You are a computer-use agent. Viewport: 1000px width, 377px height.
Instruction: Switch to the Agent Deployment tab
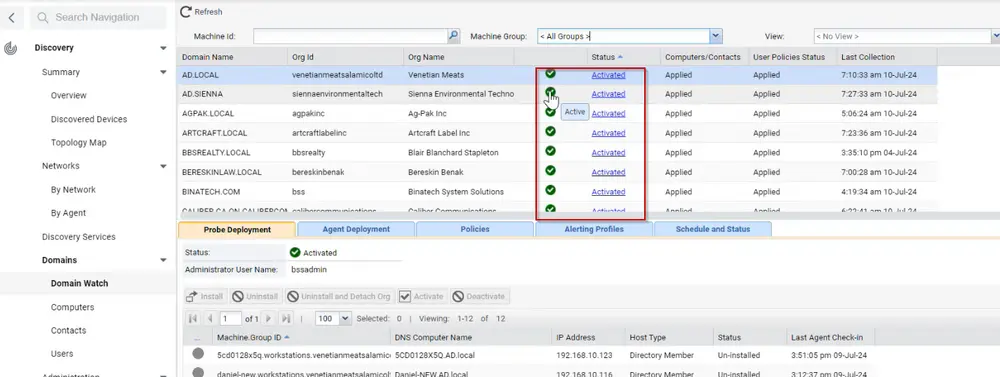click(x=356, y=230)
